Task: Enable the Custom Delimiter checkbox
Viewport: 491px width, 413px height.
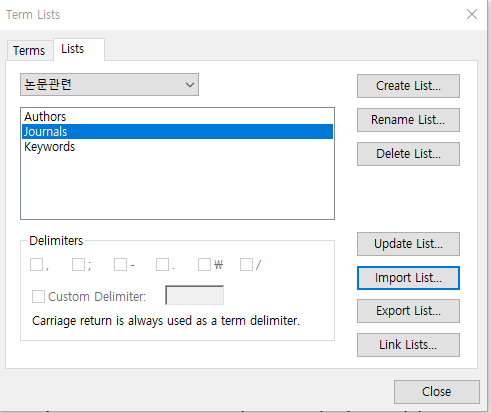Action: (x=38, y=296)
